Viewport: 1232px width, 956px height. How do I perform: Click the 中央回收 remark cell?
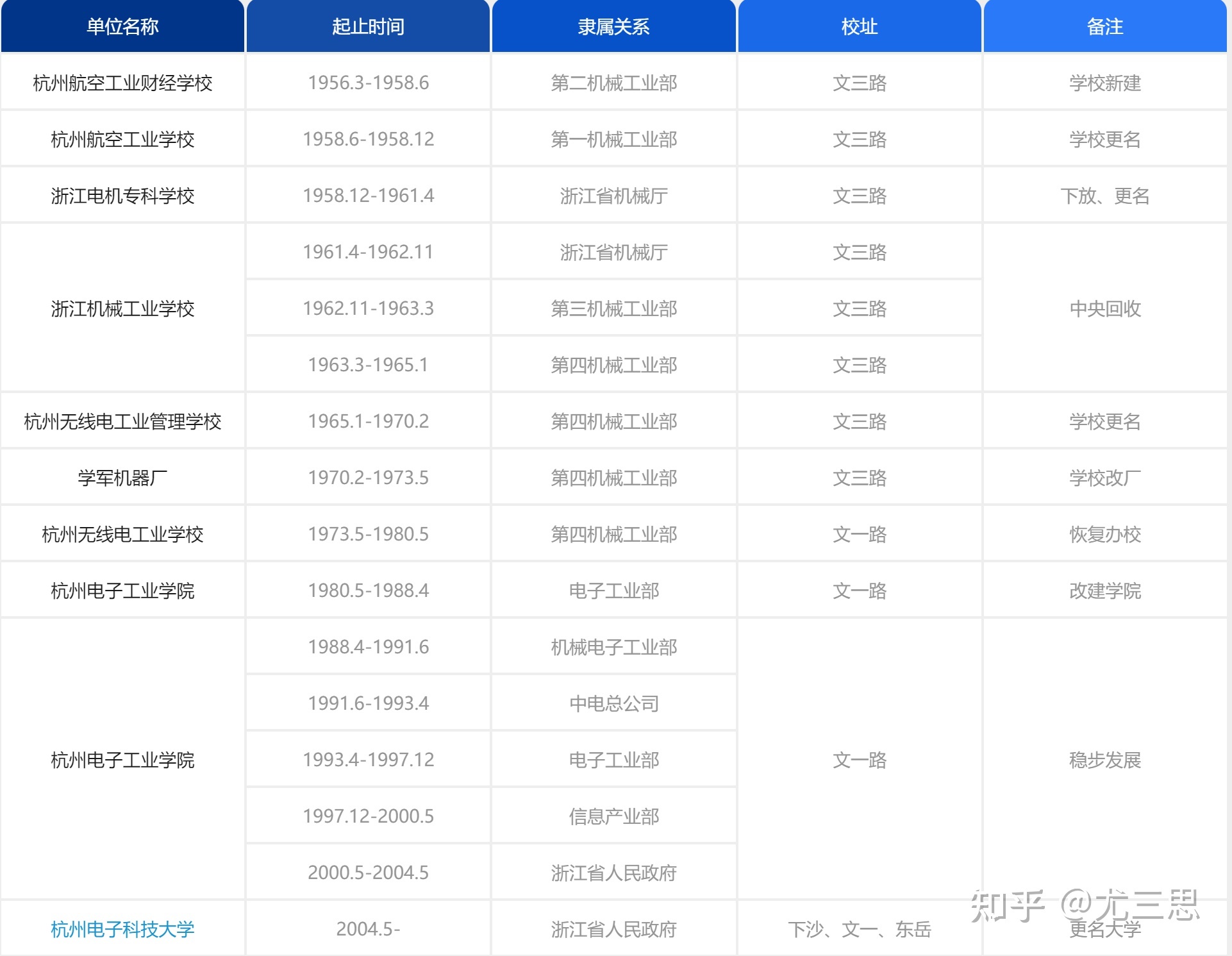point(1105,308)
